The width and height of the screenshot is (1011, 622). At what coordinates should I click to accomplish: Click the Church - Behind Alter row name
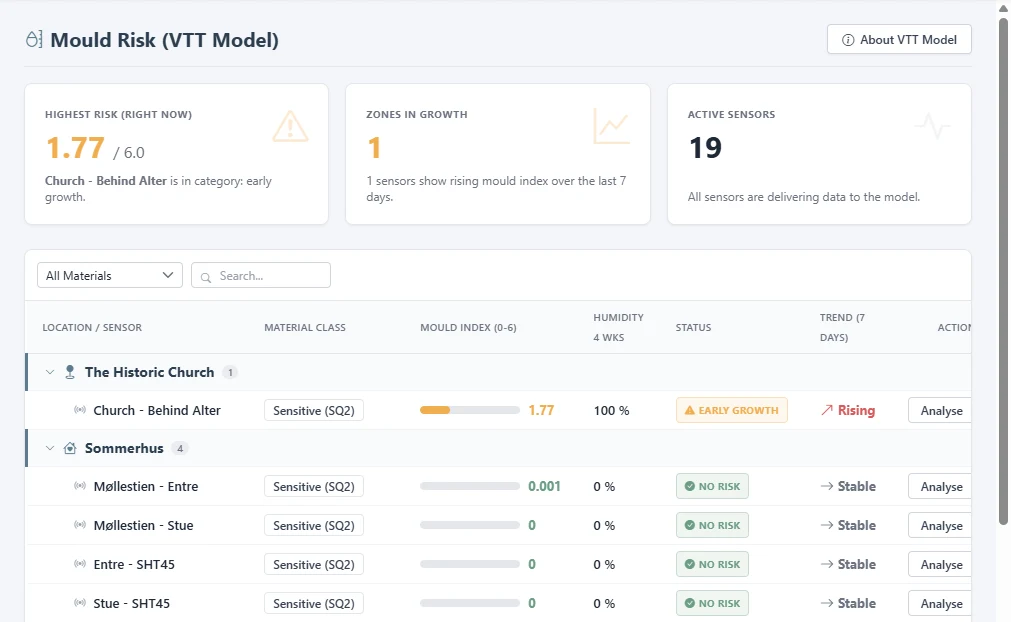click(x=157, y=410)
